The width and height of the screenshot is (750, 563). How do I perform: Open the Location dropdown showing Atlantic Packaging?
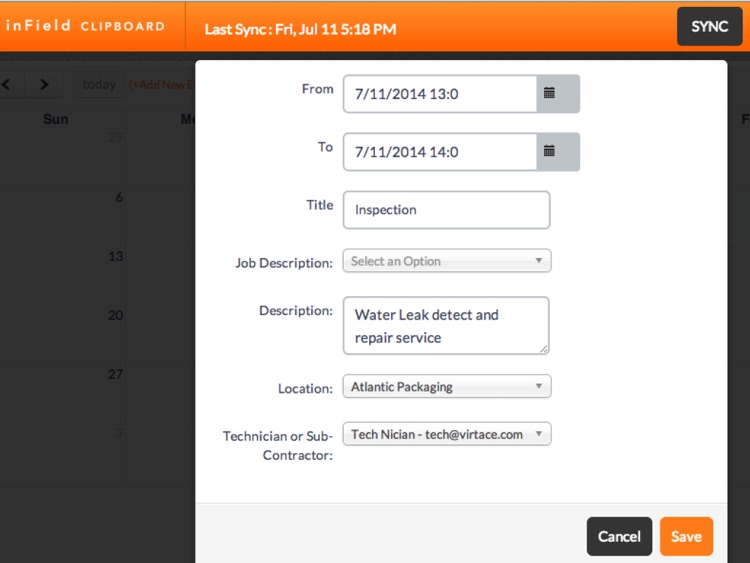[x=447, y=386]
